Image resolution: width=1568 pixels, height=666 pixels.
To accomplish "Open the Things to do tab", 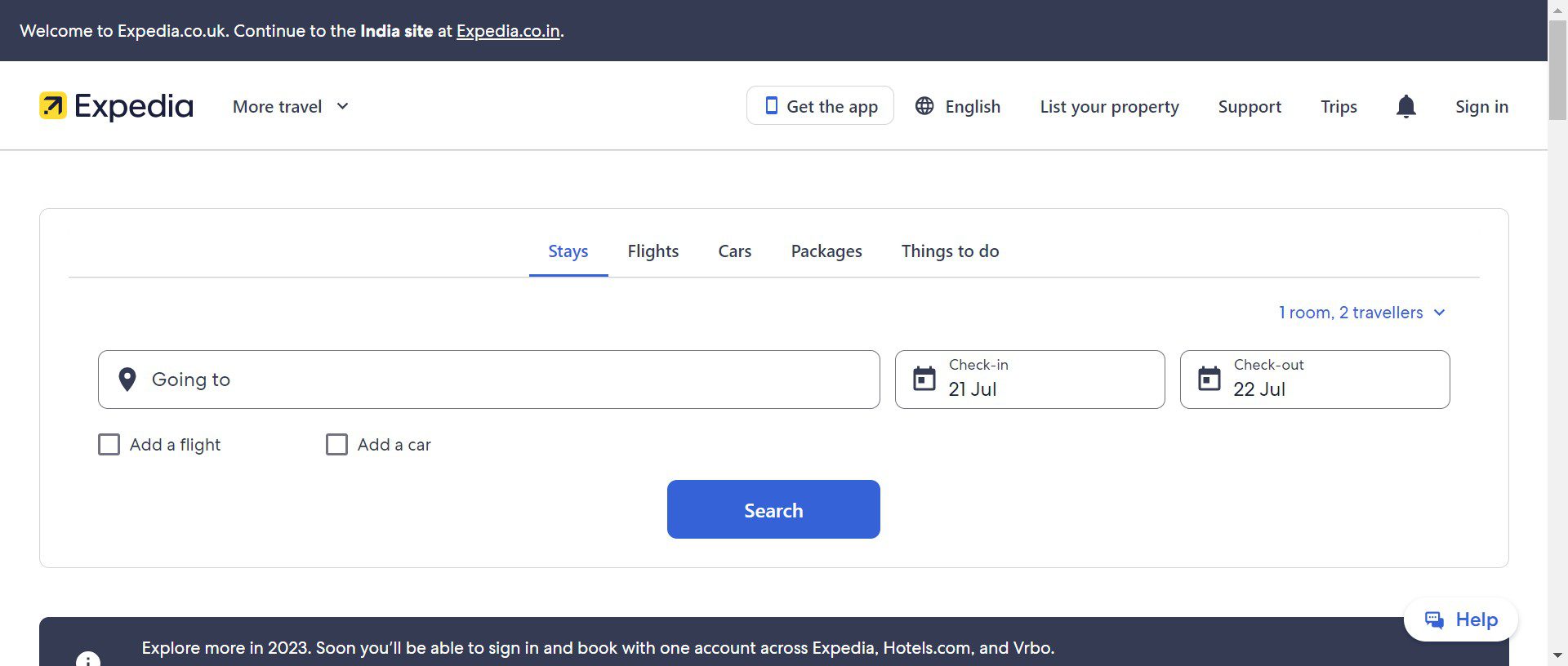I will (x=950, y=251).
